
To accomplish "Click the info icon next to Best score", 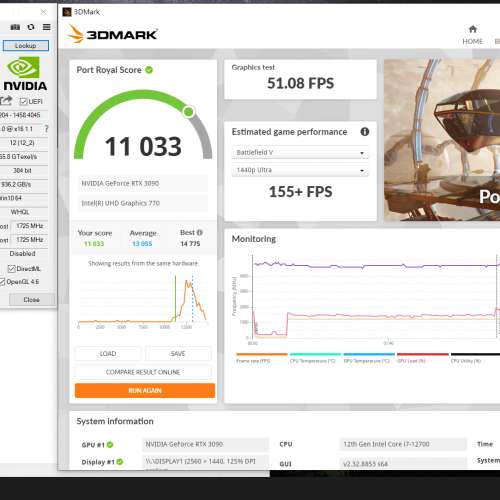I will 200,232.
